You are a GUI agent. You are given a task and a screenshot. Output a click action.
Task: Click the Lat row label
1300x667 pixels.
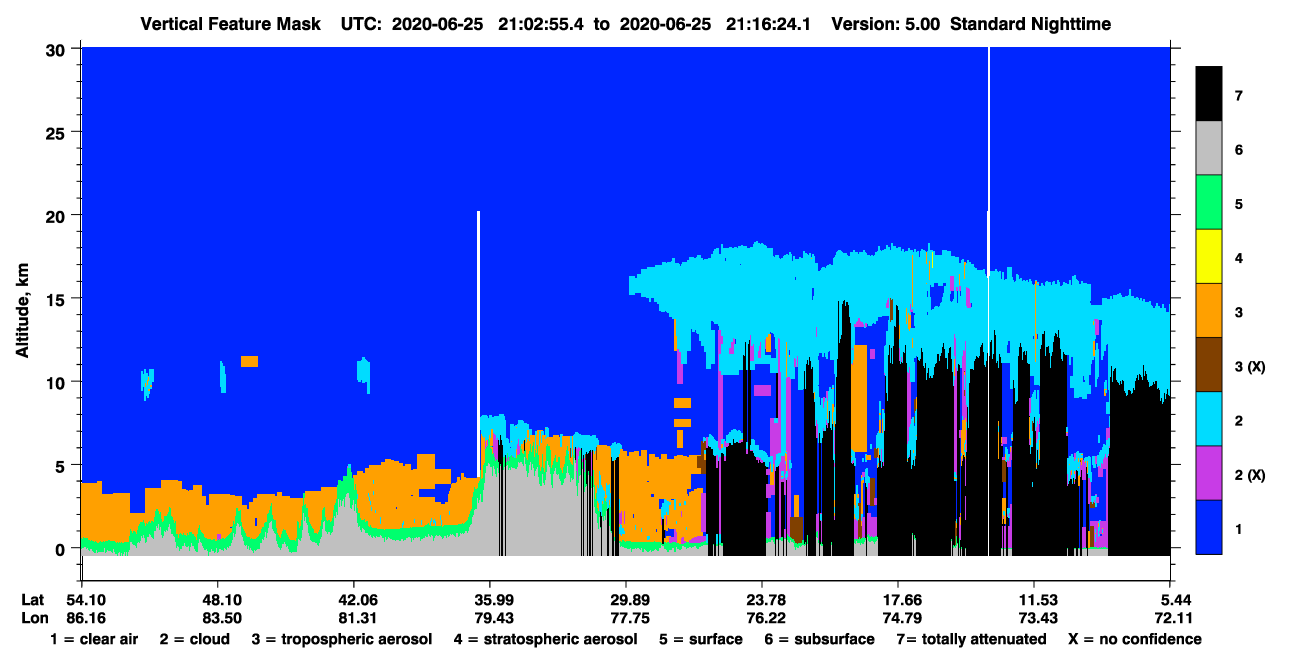tap(32, 600)
